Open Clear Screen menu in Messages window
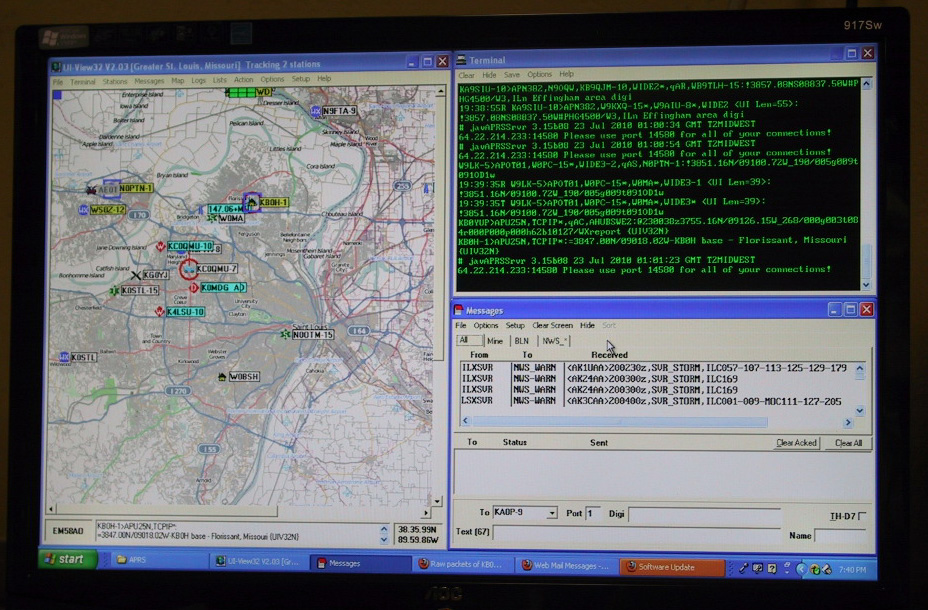Screen dimensions: 928x610 (552, 326)
